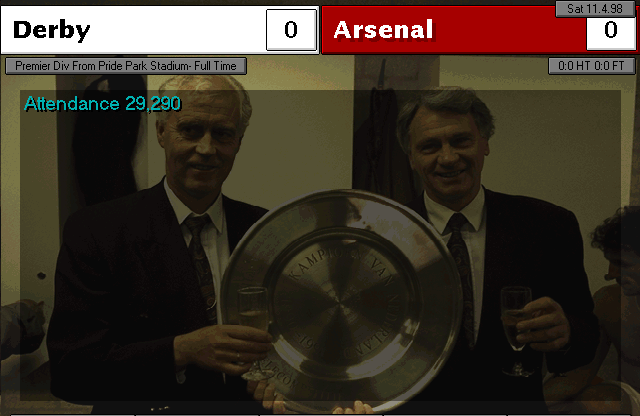Click the 0:0 HT 0:0 FT button

tap(591, 66)
